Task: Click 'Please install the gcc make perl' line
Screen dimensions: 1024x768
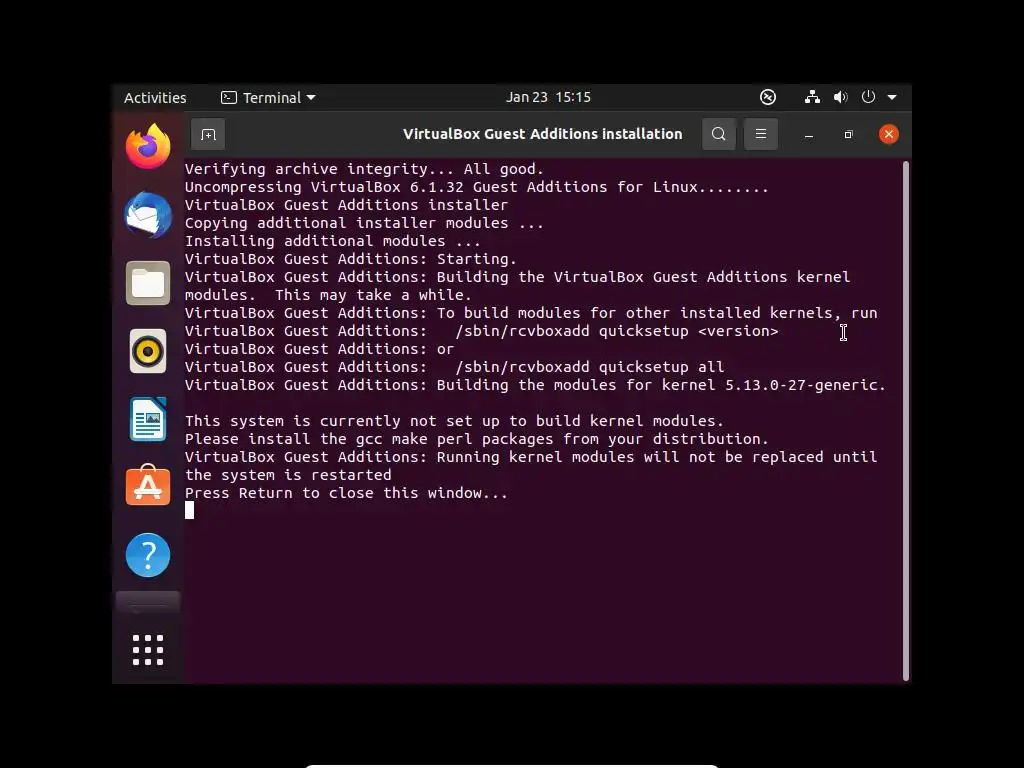Action: [x=477, y=439]
